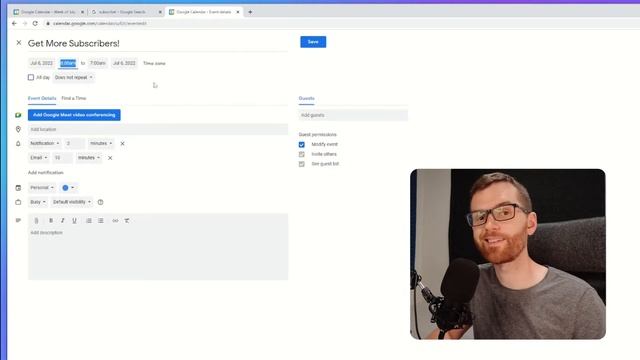Open the Notification type dropdown
Image resolution: width=640 pixels, height=360 pixels.
tap(44, 144)
